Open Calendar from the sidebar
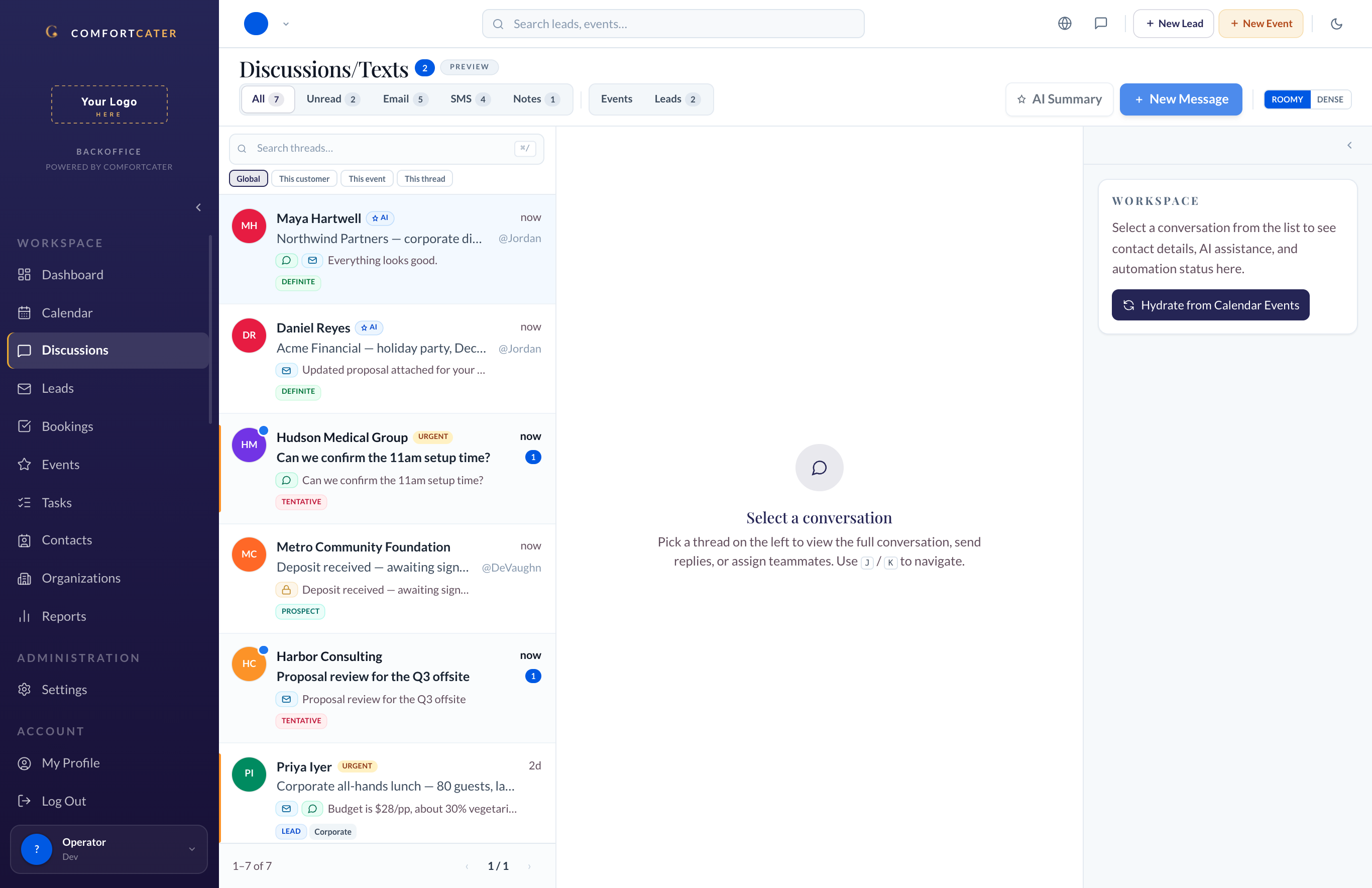The width and height of the screenshot is (1372, 888). click(108, 312)
